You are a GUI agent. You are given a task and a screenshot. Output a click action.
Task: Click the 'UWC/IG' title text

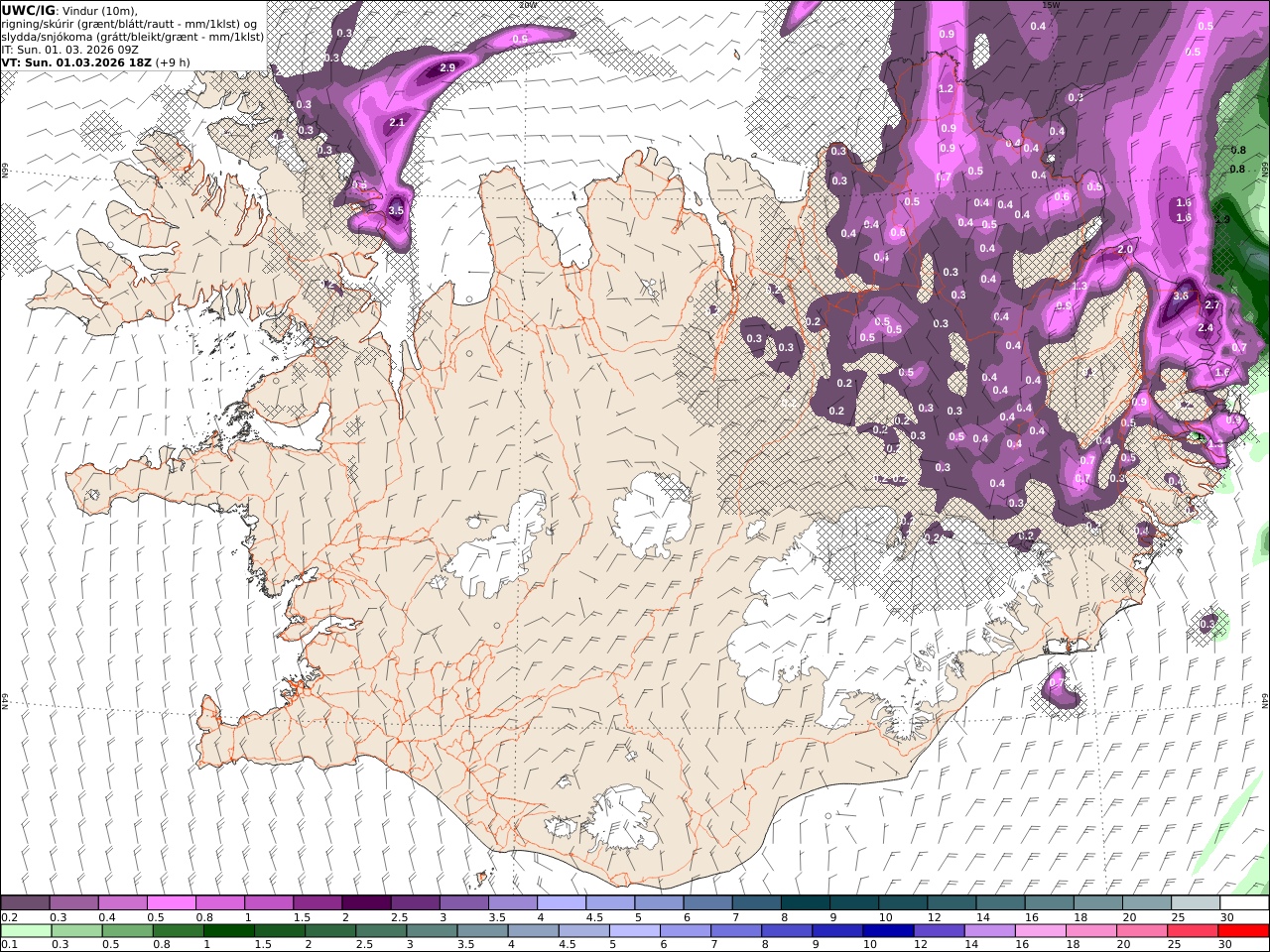pos(28,10)
